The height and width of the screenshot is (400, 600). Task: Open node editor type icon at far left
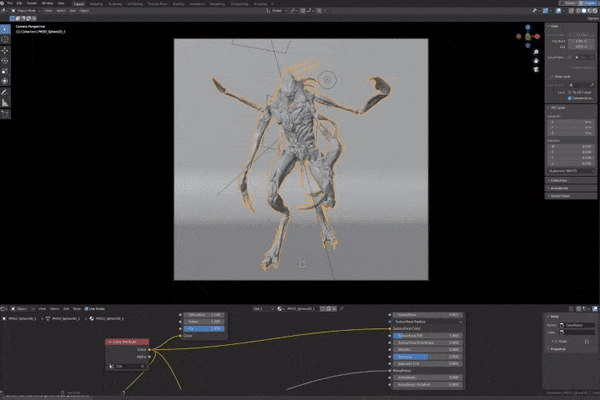(3, 309)
